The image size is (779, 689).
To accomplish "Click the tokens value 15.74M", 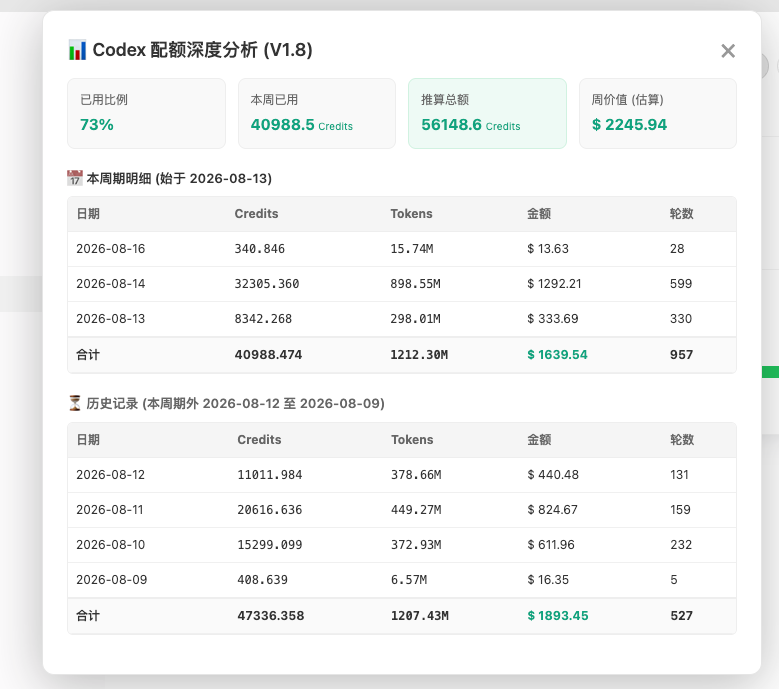I will tap(412, 248).
